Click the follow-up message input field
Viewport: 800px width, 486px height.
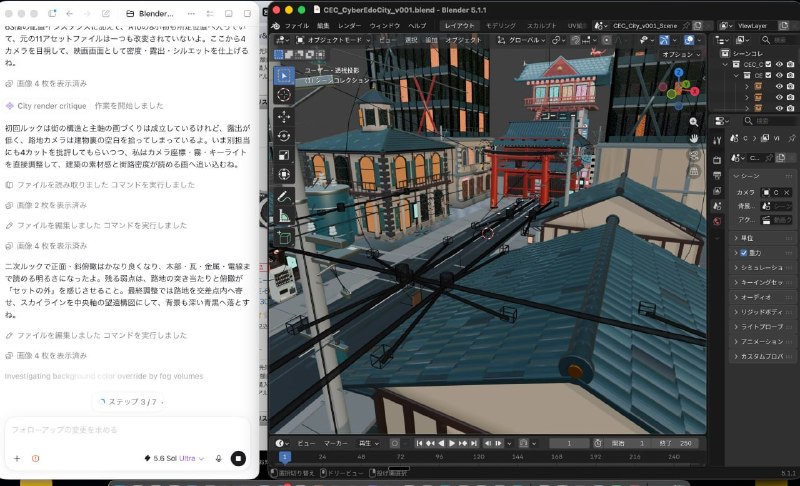click(x=127, y=430)
